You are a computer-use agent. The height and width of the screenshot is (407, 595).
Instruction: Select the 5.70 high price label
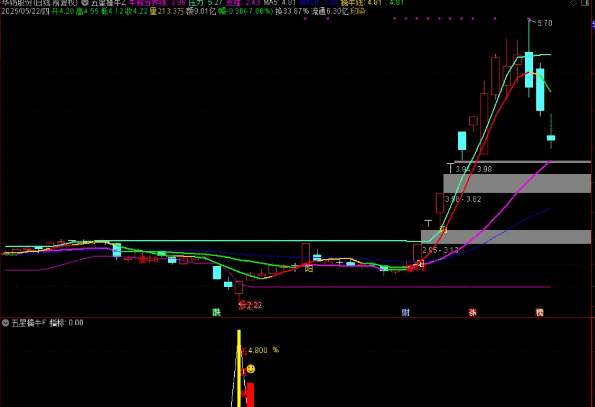(x=545, y=23)
